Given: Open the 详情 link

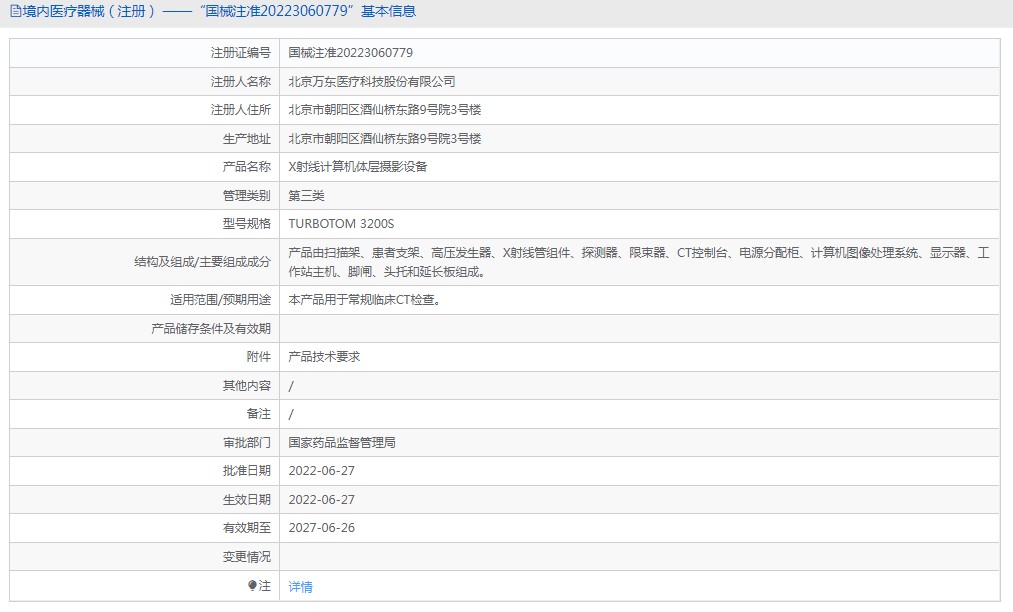Looking at the screenshot, I should [x=300, y=587].
